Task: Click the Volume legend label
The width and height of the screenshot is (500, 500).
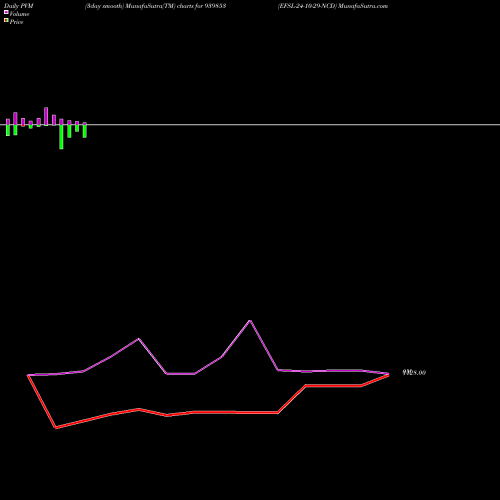Action: (x=19, y=14)
